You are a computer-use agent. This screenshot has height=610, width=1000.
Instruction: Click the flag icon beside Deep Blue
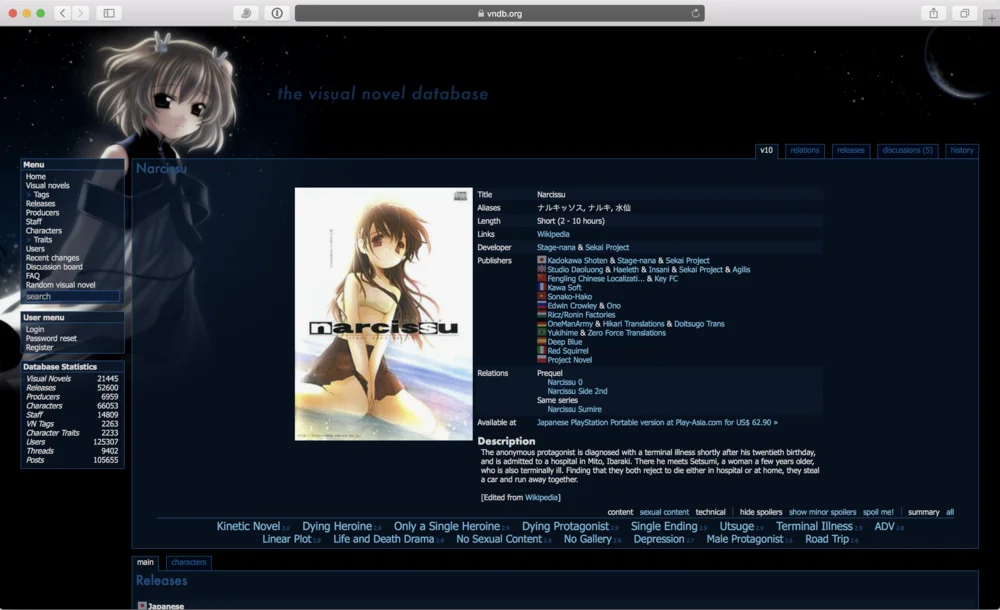click(541, 341)
